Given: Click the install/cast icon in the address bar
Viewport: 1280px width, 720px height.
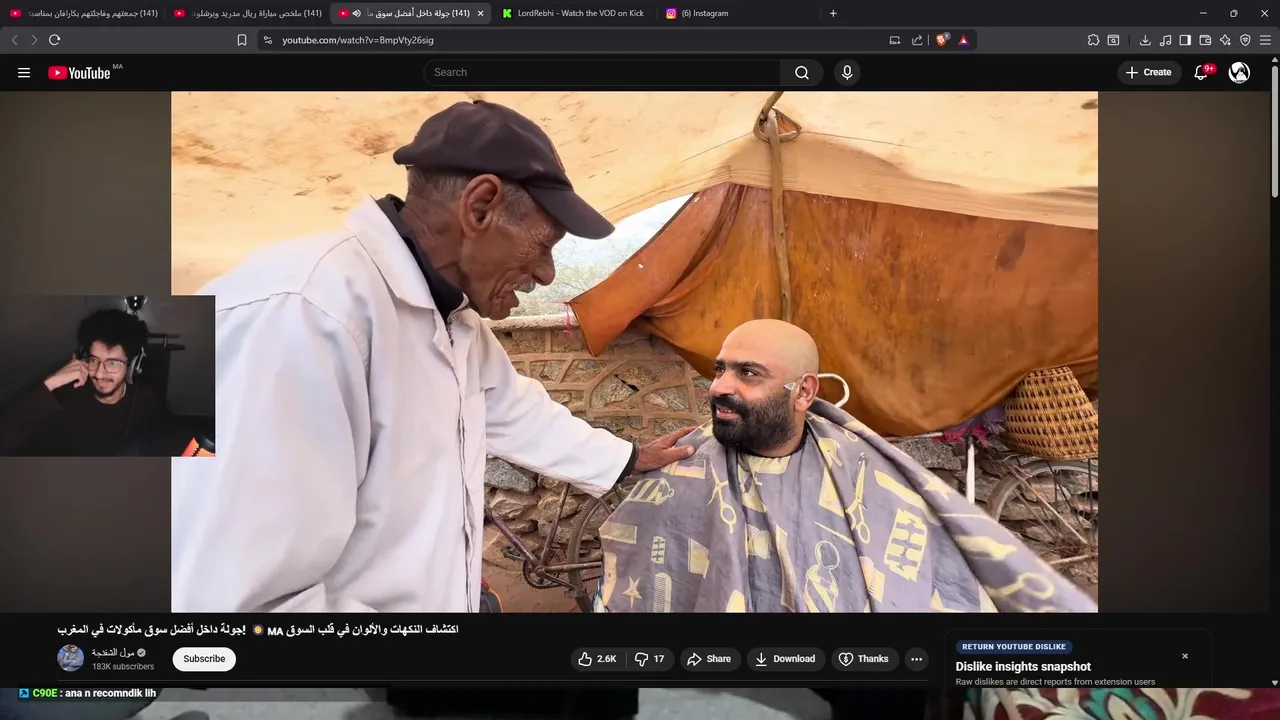Looking at the screenshot, I should [x=895, y=40].
